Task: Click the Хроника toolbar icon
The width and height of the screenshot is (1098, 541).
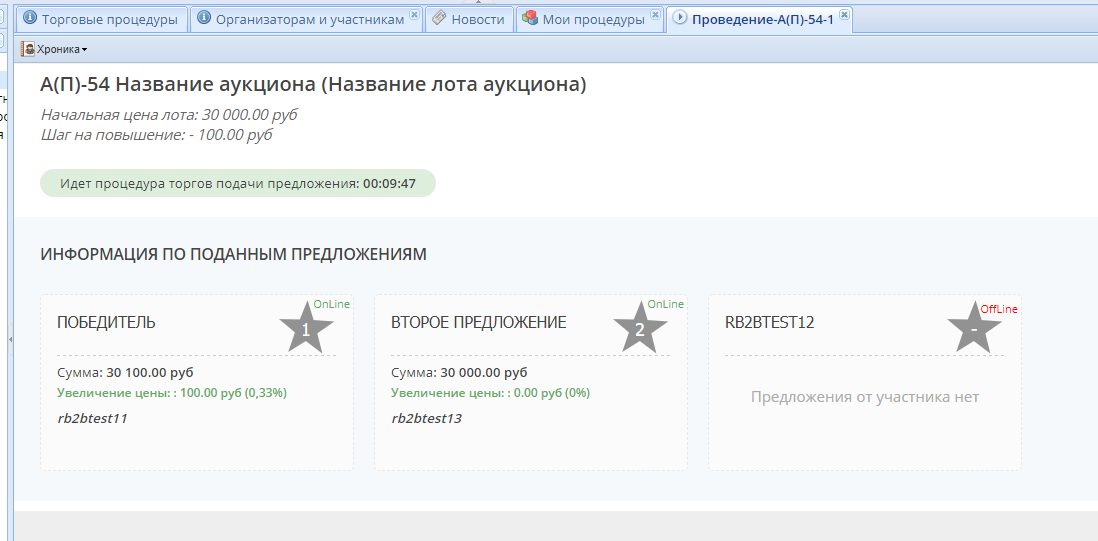Action: [x=29, y=49]
